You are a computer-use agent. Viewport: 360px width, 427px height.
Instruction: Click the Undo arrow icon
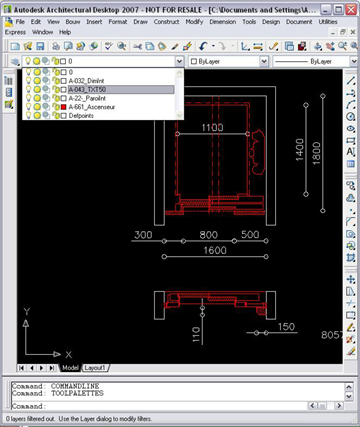click(x=203, y=46)
